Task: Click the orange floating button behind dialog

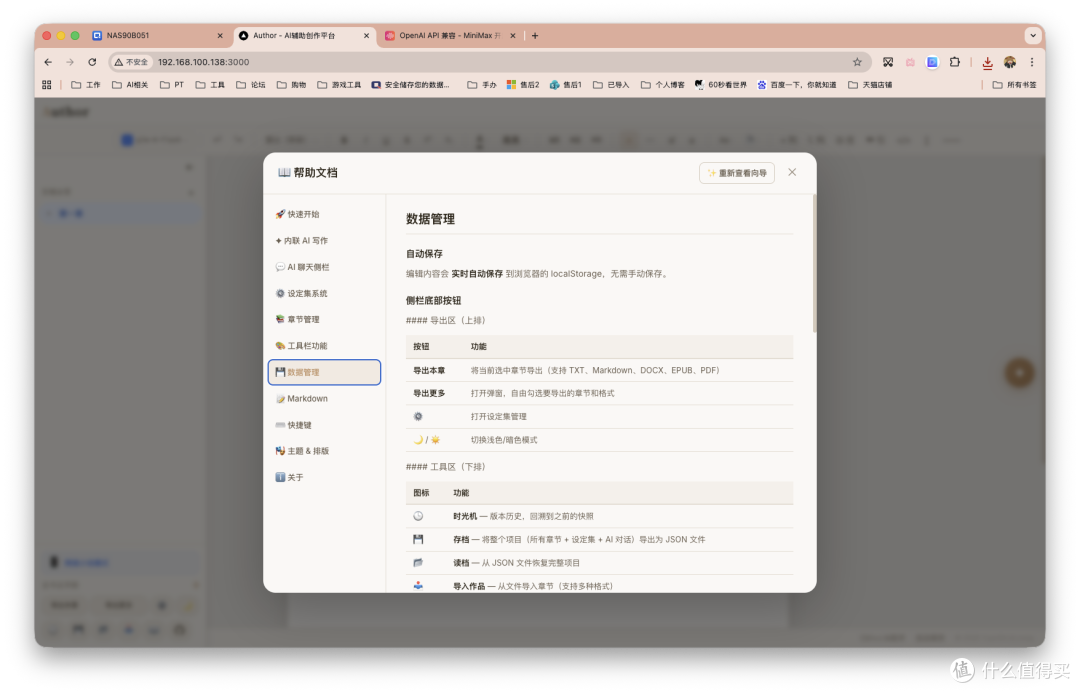Action: (x=1019, y=373)
